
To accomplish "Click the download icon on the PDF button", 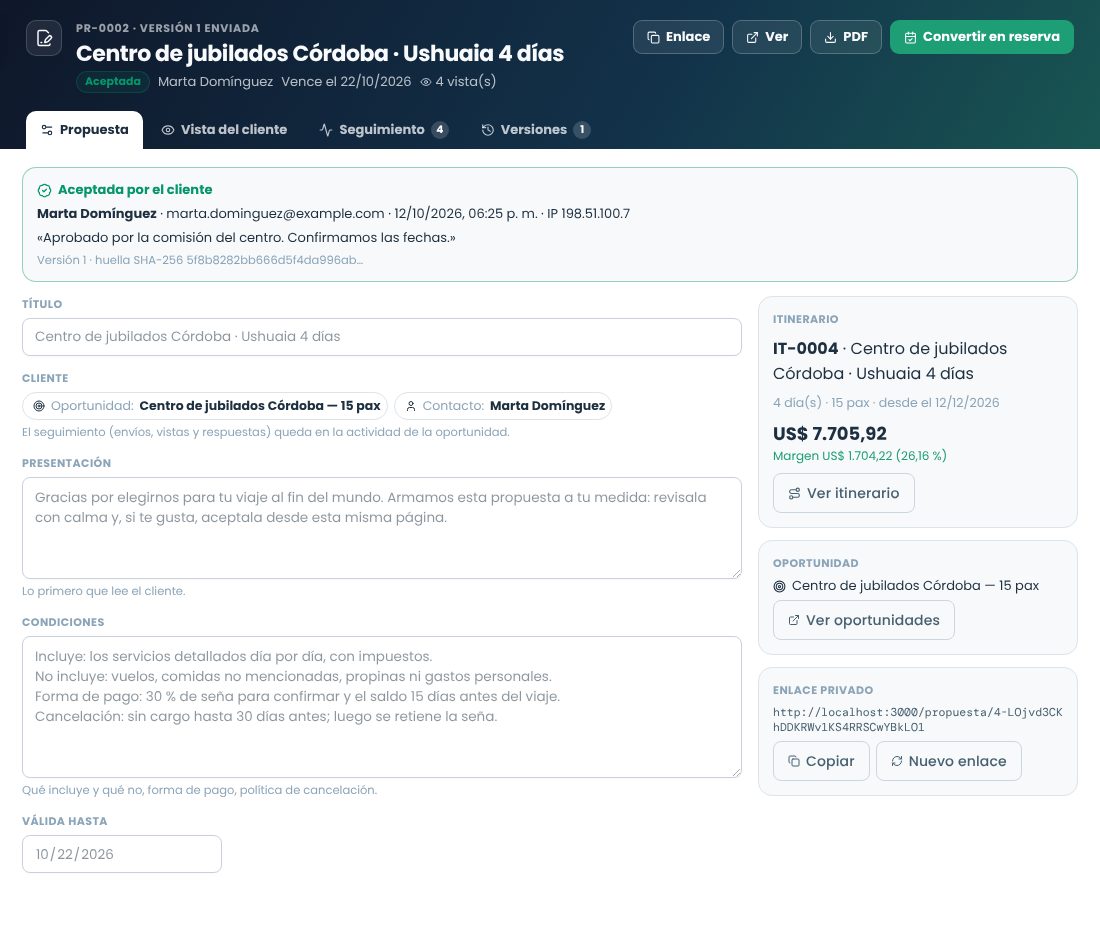I will [830, 38].
